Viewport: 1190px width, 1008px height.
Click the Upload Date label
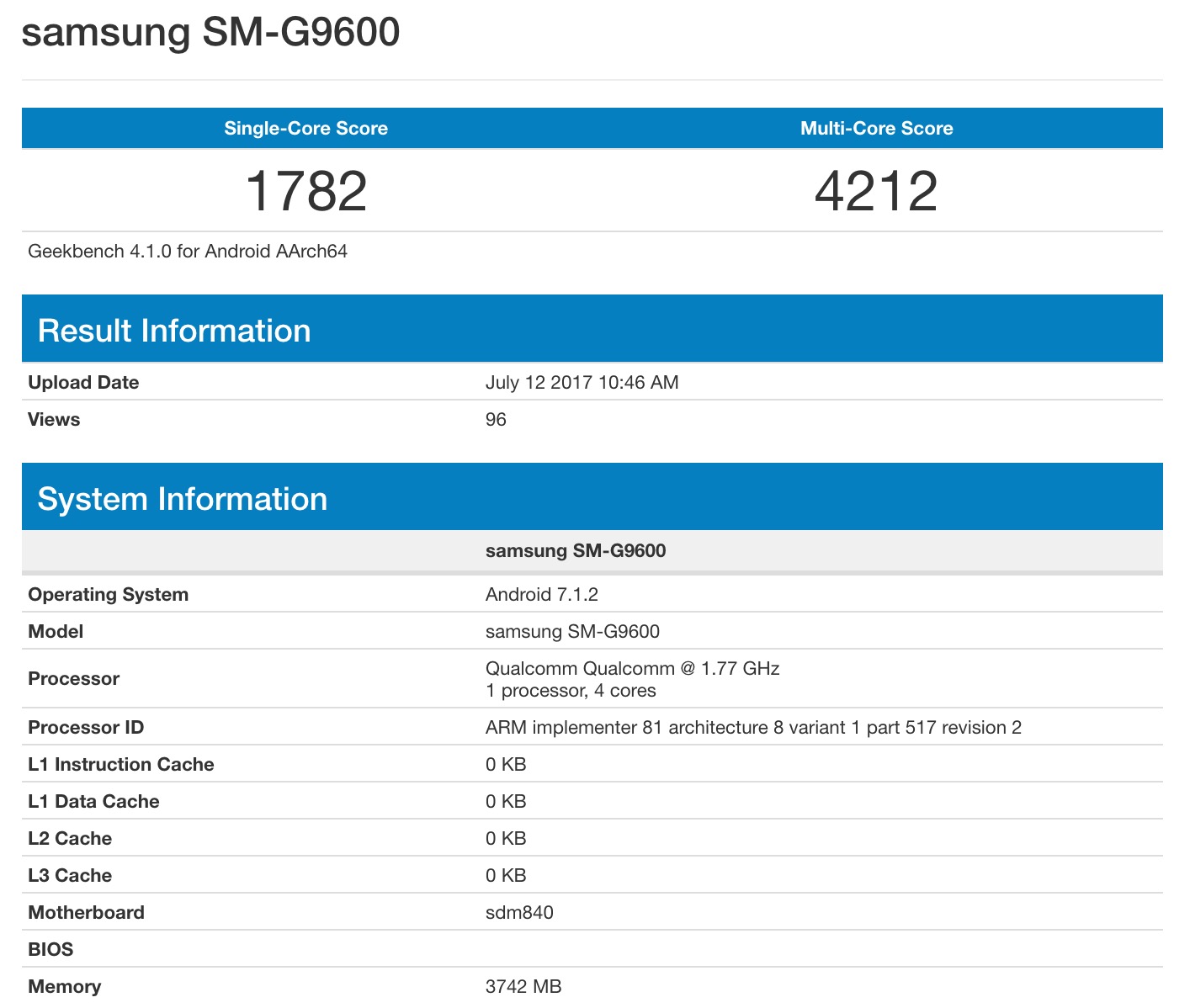pyautogui.click(x=83, y=383)
